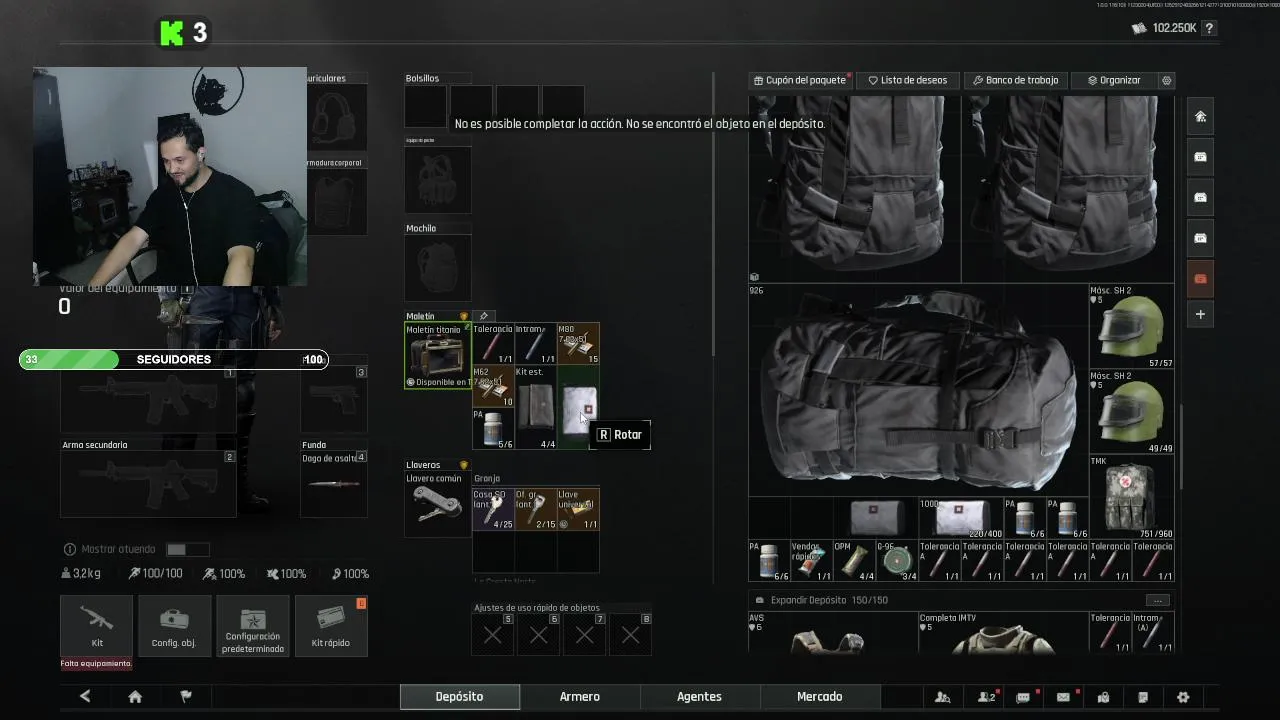Click the currency icon next to 102.250K

1139,28
